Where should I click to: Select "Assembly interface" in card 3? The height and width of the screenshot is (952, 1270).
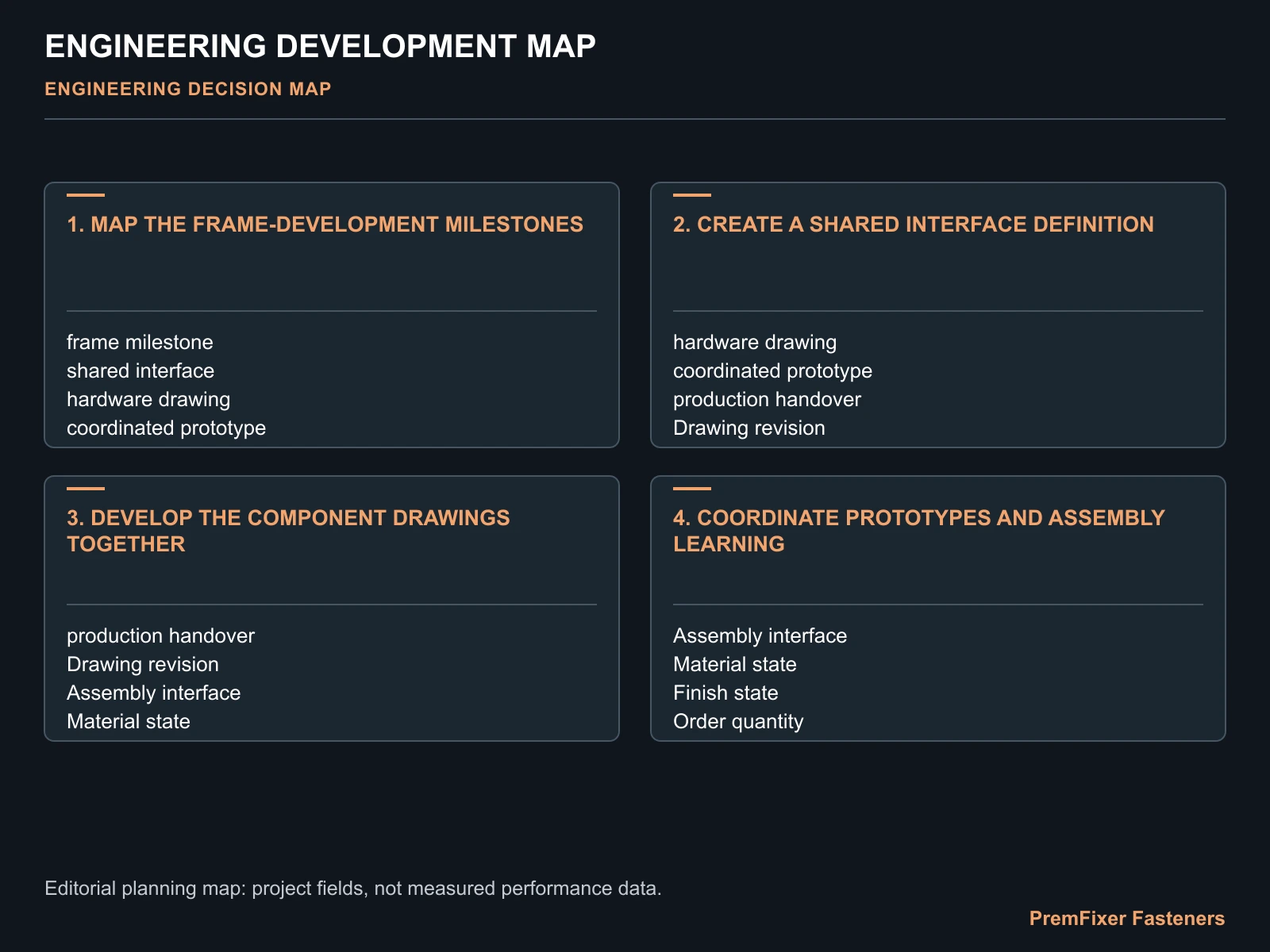pyautogui.click(x=154, y=693)
